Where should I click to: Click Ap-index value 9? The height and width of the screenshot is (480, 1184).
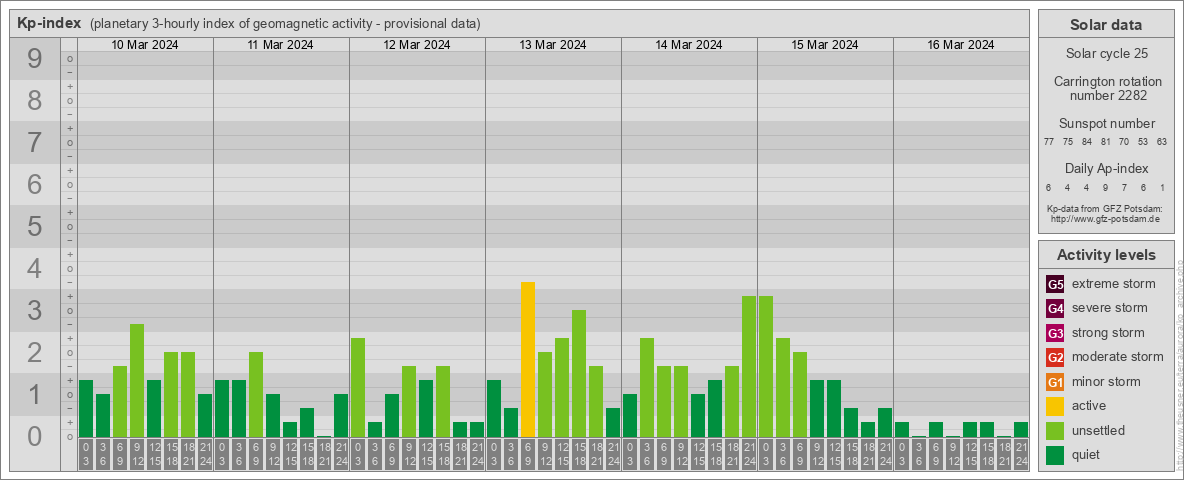coord(1105,187)
